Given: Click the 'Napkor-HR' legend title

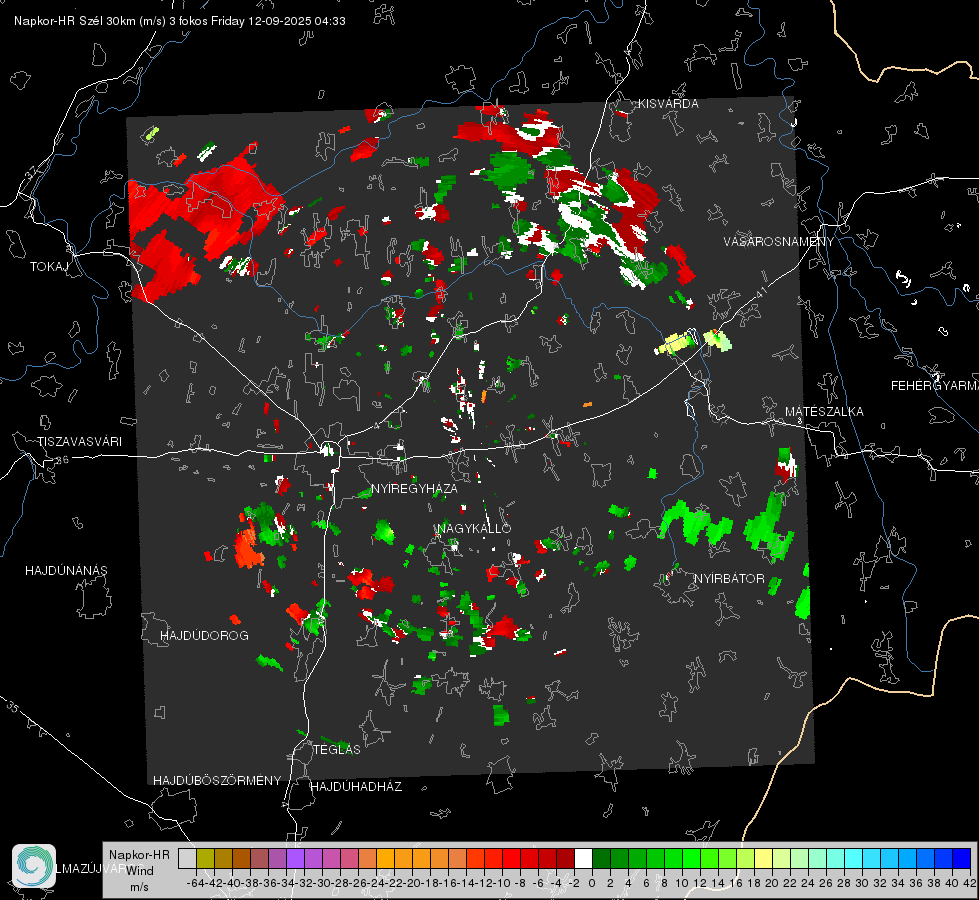Looking at the screenshot, I should 139,855.
